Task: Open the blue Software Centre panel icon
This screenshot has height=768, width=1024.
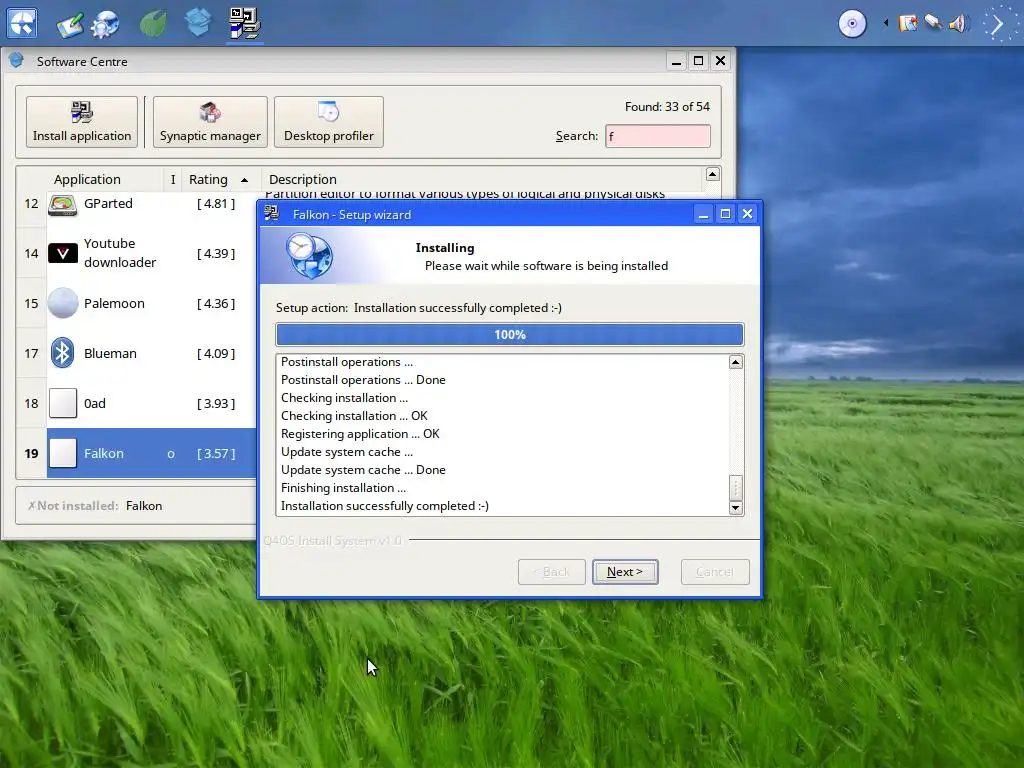Action: [198, 23]
